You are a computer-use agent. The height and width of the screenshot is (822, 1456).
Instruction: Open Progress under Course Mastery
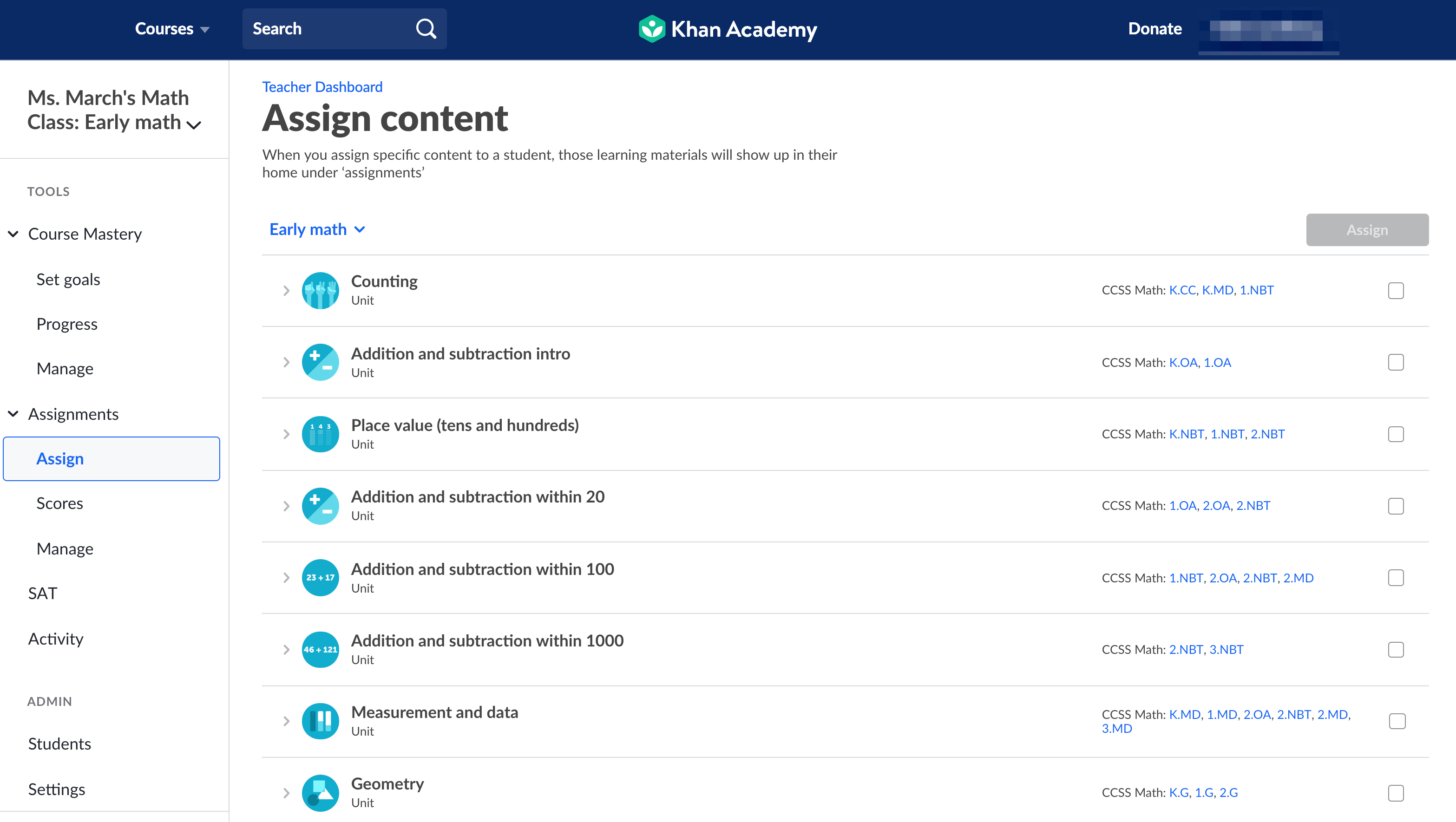tap(67, 324)
